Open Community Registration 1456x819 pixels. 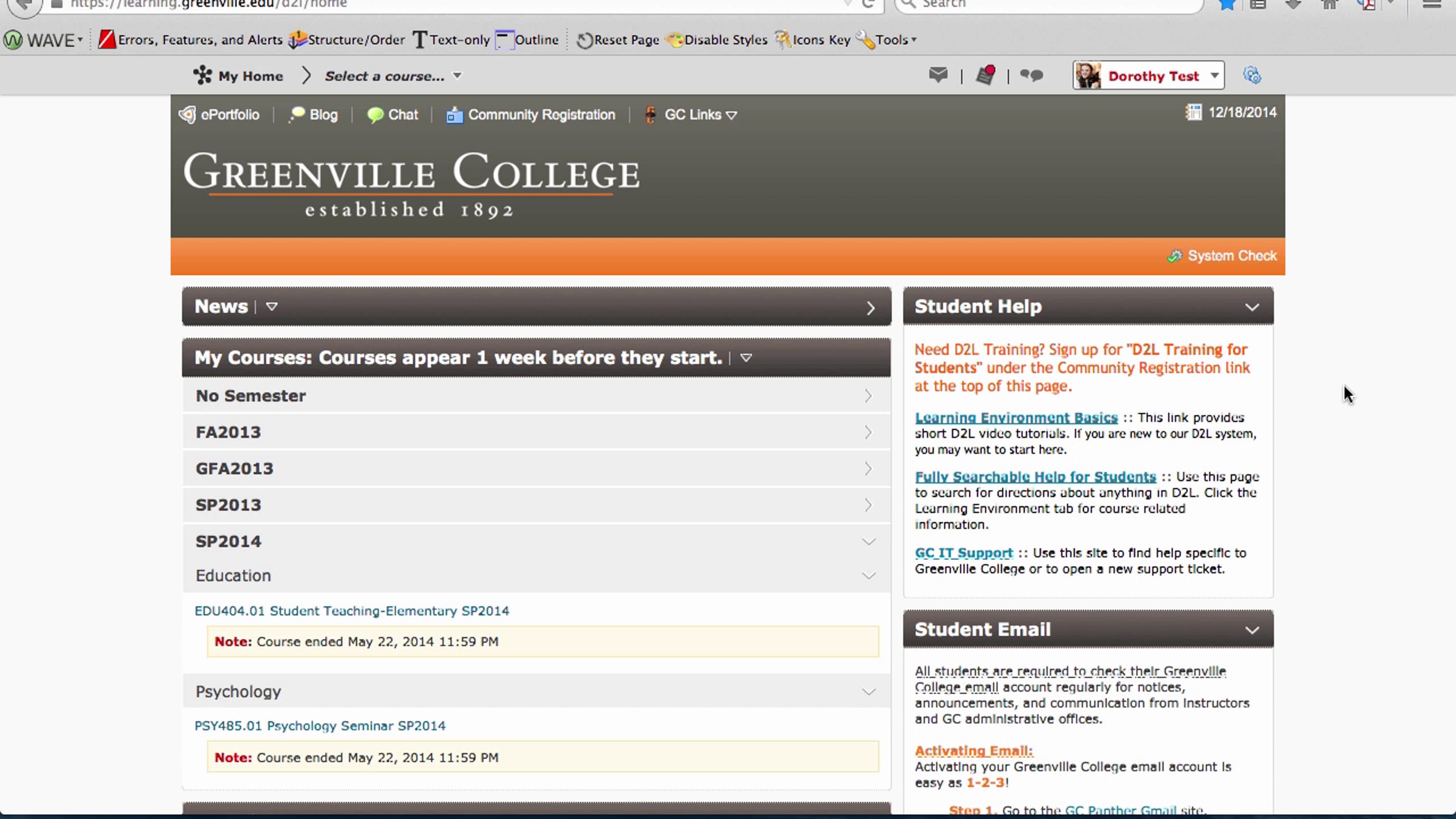[x=531, y=115]
